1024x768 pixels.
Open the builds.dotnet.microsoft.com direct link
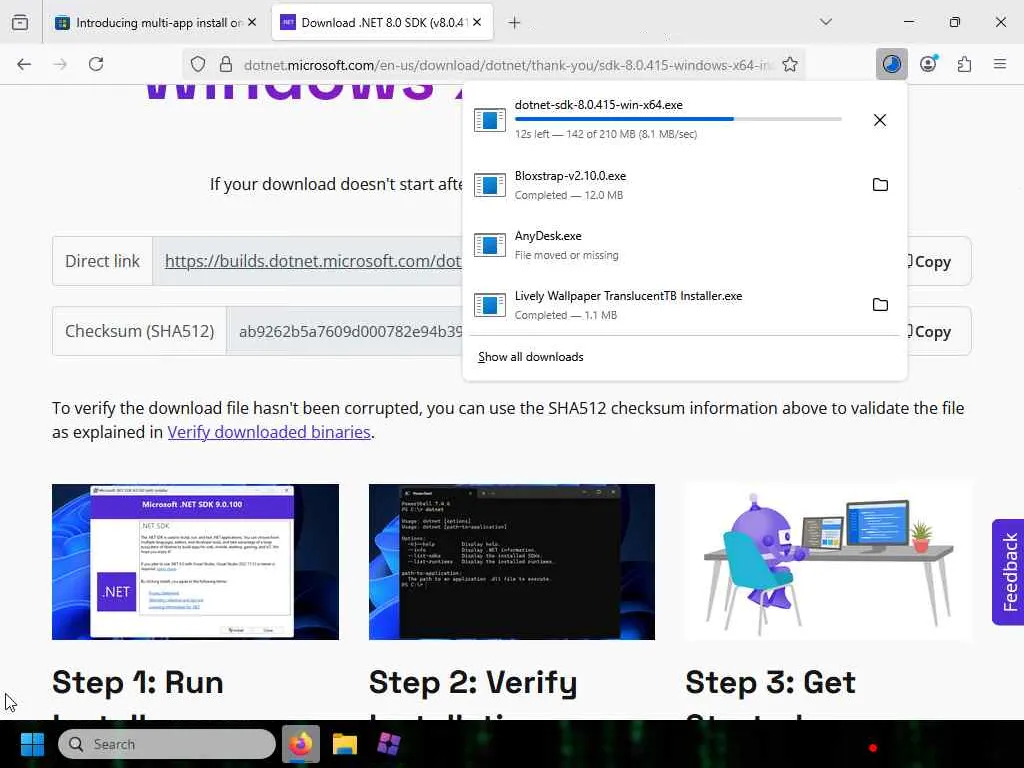point(313,261)
